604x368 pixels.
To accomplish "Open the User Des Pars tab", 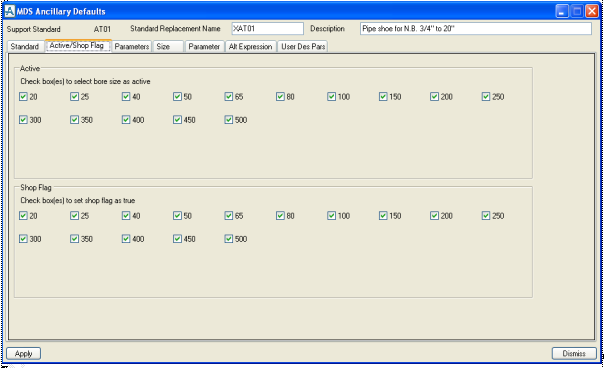I will tap(303, 47).
